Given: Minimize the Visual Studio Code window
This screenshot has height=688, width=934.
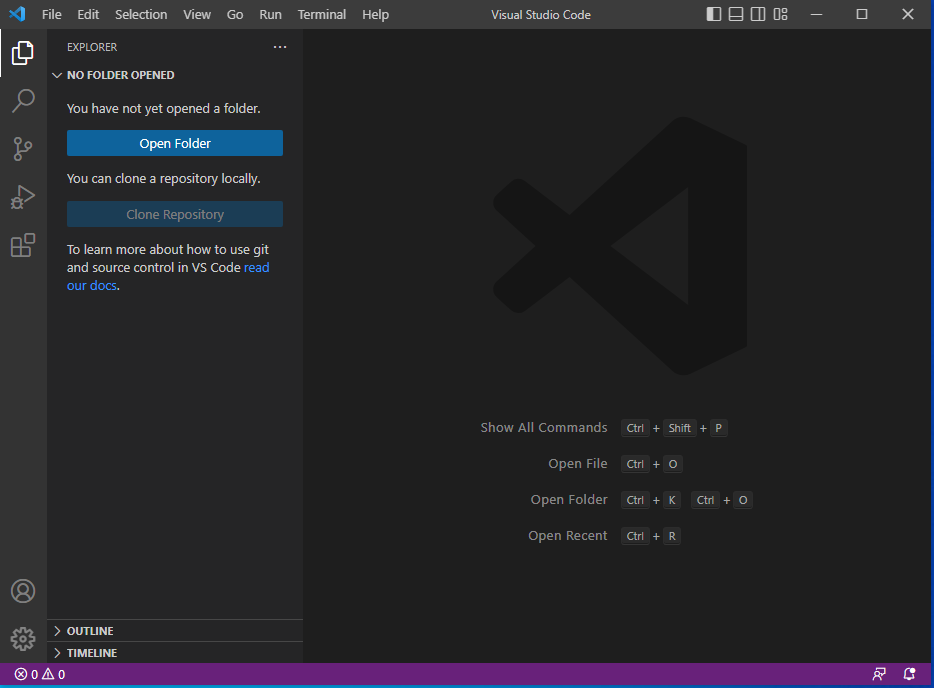Looking at the screenshot, I should [x=817, y=14].
